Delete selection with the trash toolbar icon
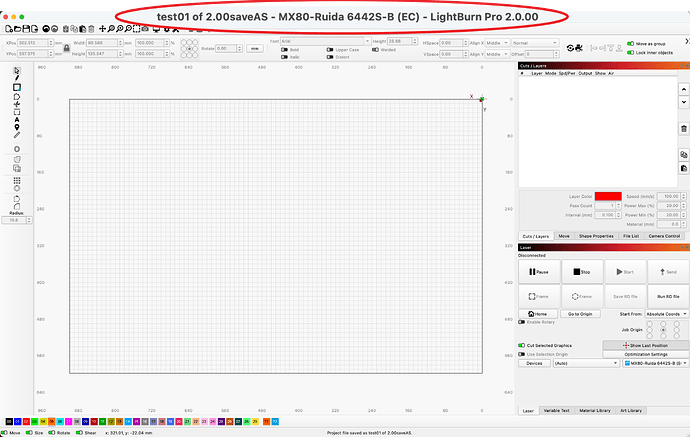Image resolution: width=690 pixels, height=437 pixels. pyautogui.click(x=91, y=29)
